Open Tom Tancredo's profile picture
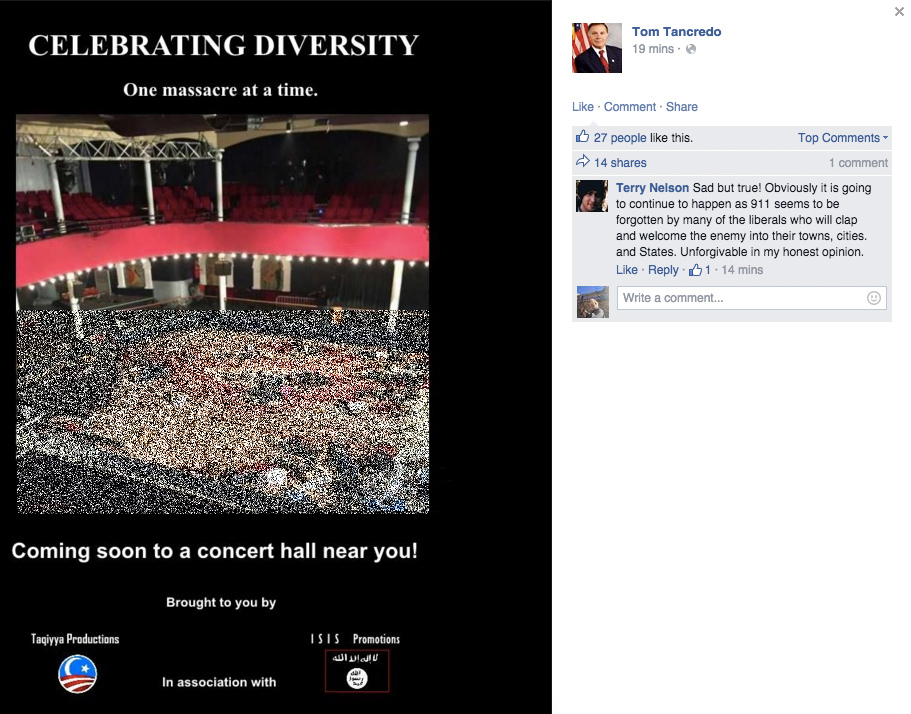Viewport: 911px width, 714px height. pos(597,48)
